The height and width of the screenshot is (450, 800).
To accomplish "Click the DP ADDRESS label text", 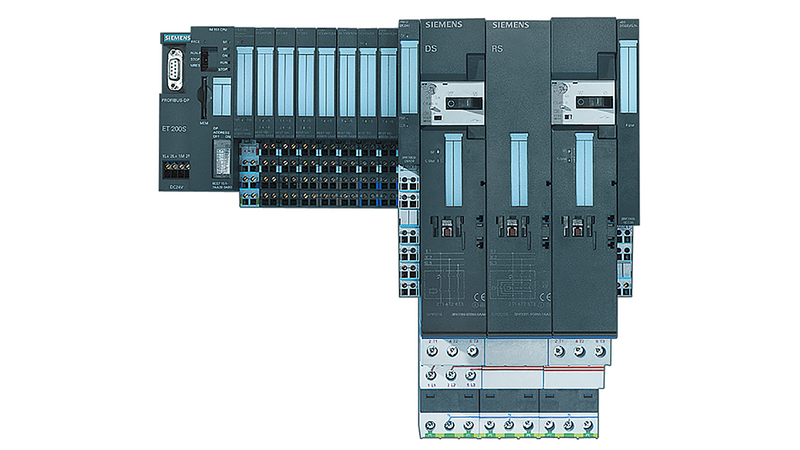I will click(221, 130).
